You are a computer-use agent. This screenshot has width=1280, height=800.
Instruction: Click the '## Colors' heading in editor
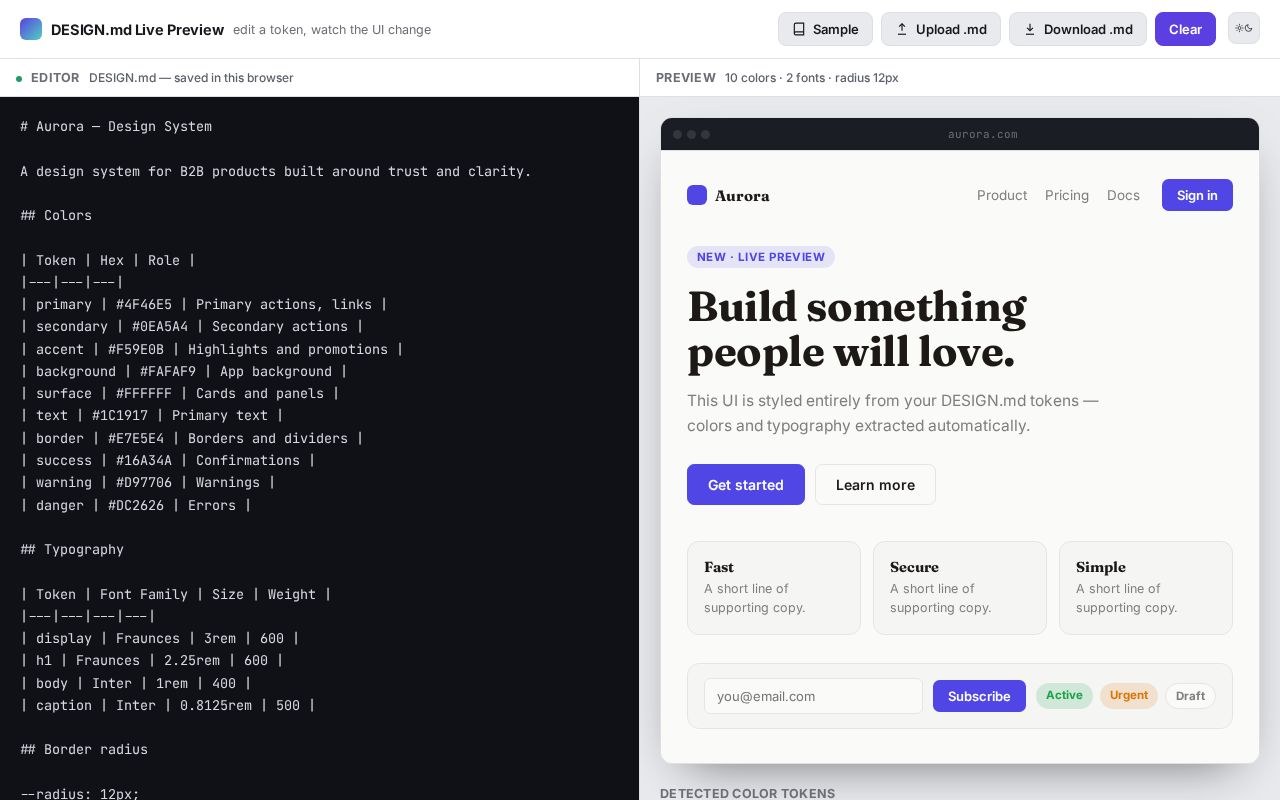[56, 215]
